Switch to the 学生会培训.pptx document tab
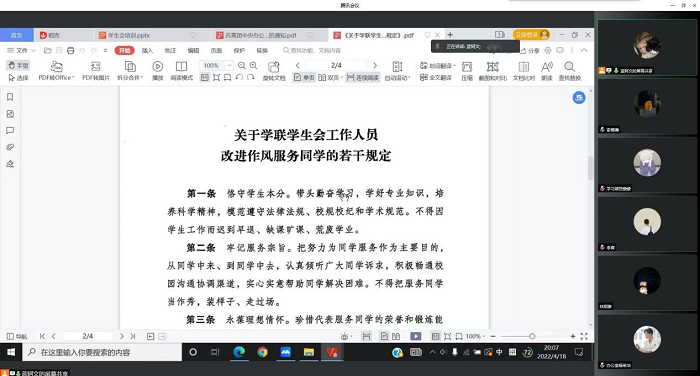 tap(147, 35)
